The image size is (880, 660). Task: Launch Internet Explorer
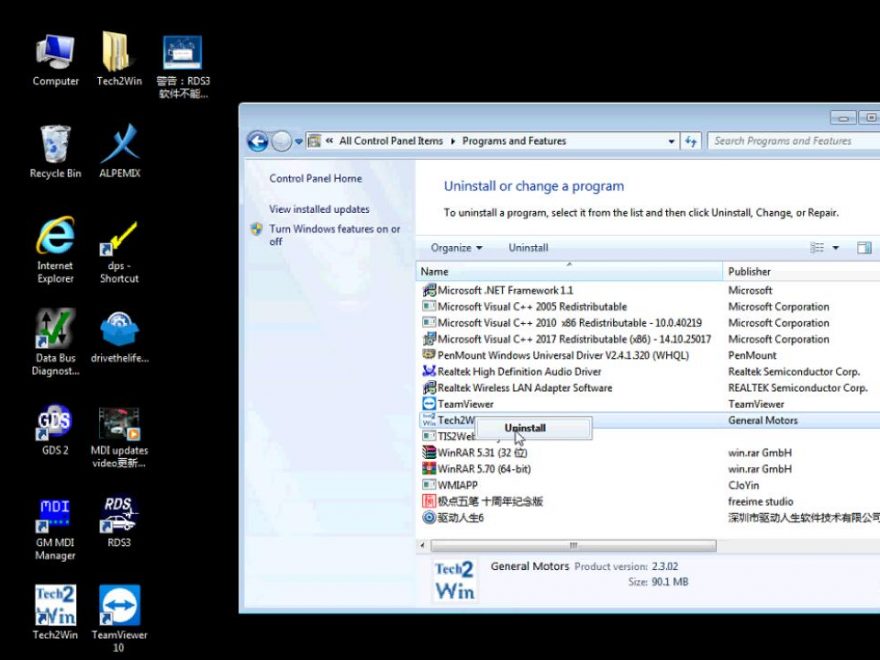[x=55, y=250]
